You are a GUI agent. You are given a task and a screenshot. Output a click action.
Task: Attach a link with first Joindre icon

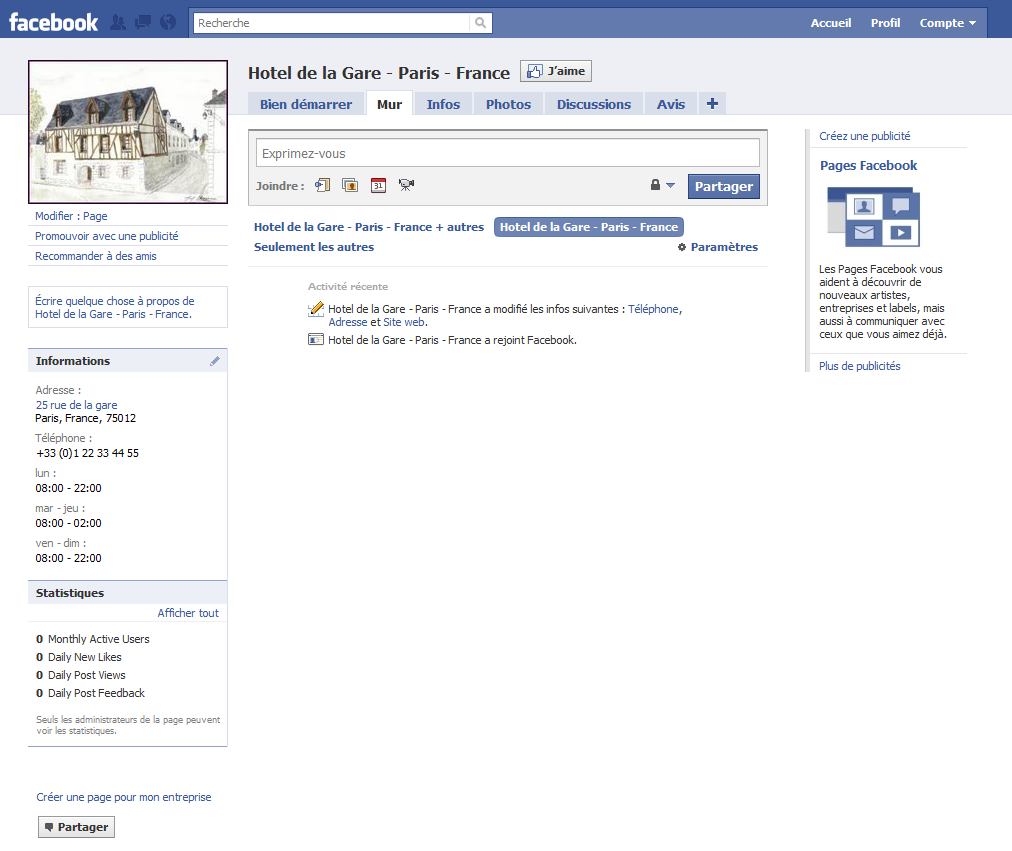[322, 185]
